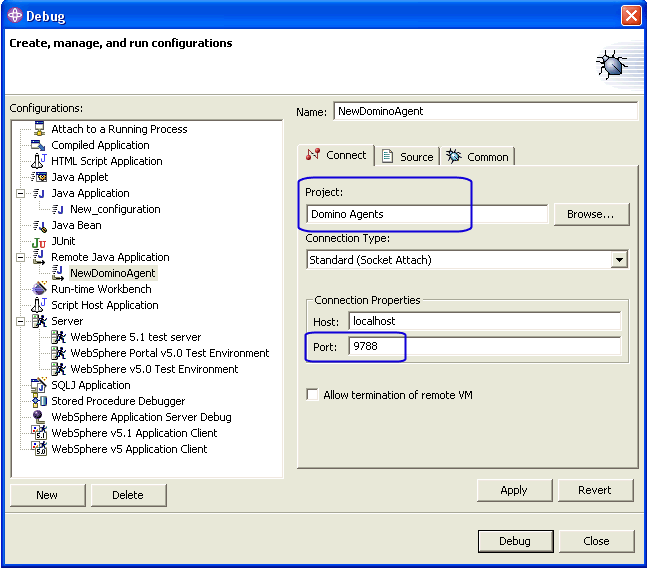647x568 pixels.
Task: Click the SQLJ Application icon
Action: (x=39, y=384)
